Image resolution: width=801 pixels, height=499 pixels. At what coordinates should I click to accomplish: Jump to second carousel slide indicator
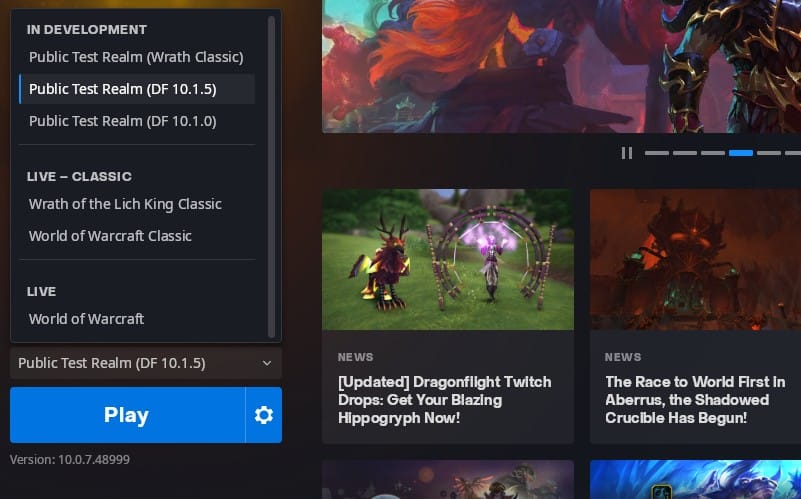[685, 153]
